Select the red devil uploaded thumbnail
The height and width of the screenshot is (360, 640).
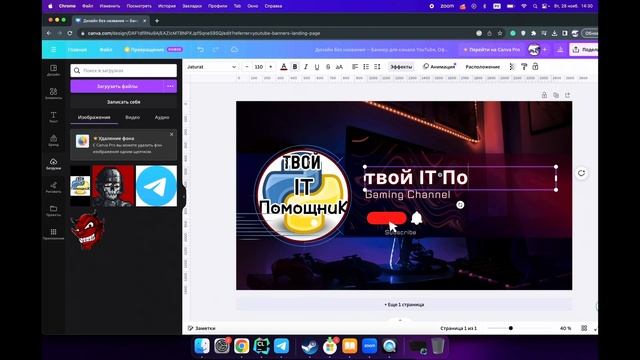click(x=87, y=229)
